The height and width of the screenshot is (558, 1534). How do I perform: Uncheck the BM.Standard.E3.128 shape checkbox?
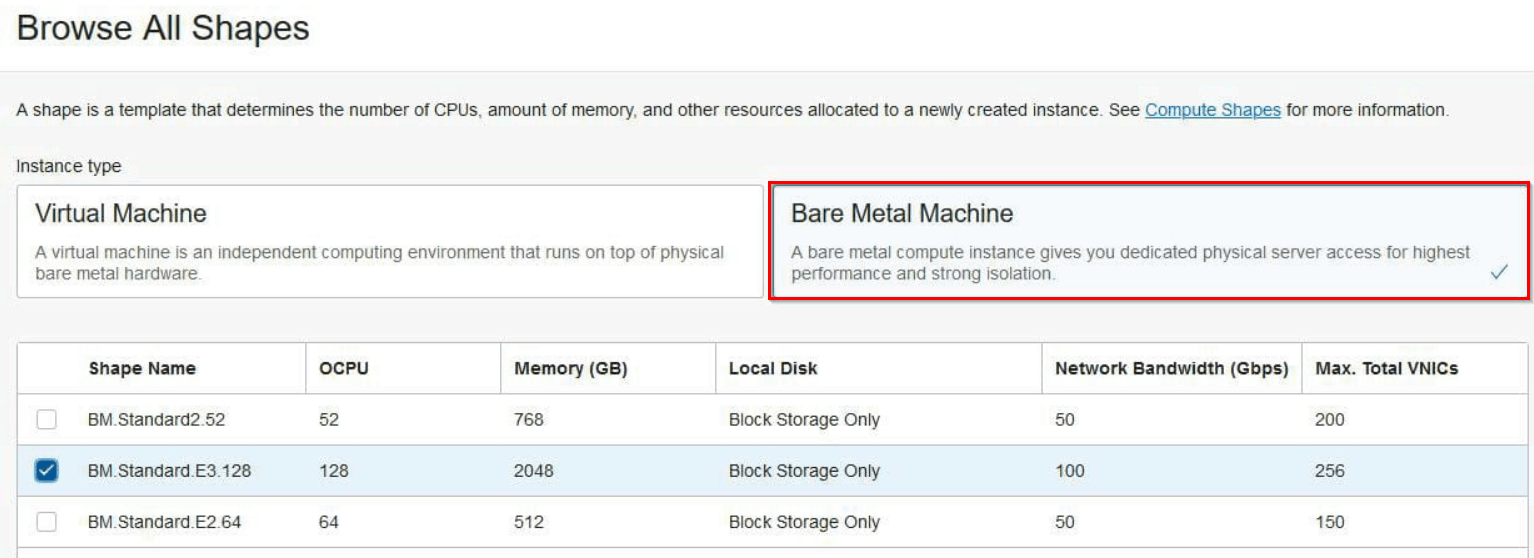point(47,471)
